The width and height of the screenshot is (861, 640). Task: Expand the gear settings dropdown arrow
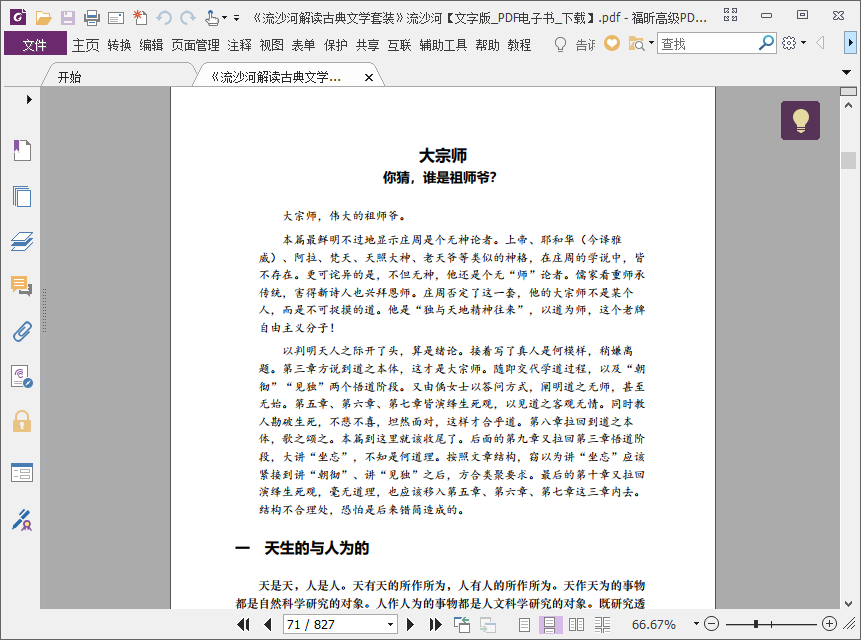803,43
